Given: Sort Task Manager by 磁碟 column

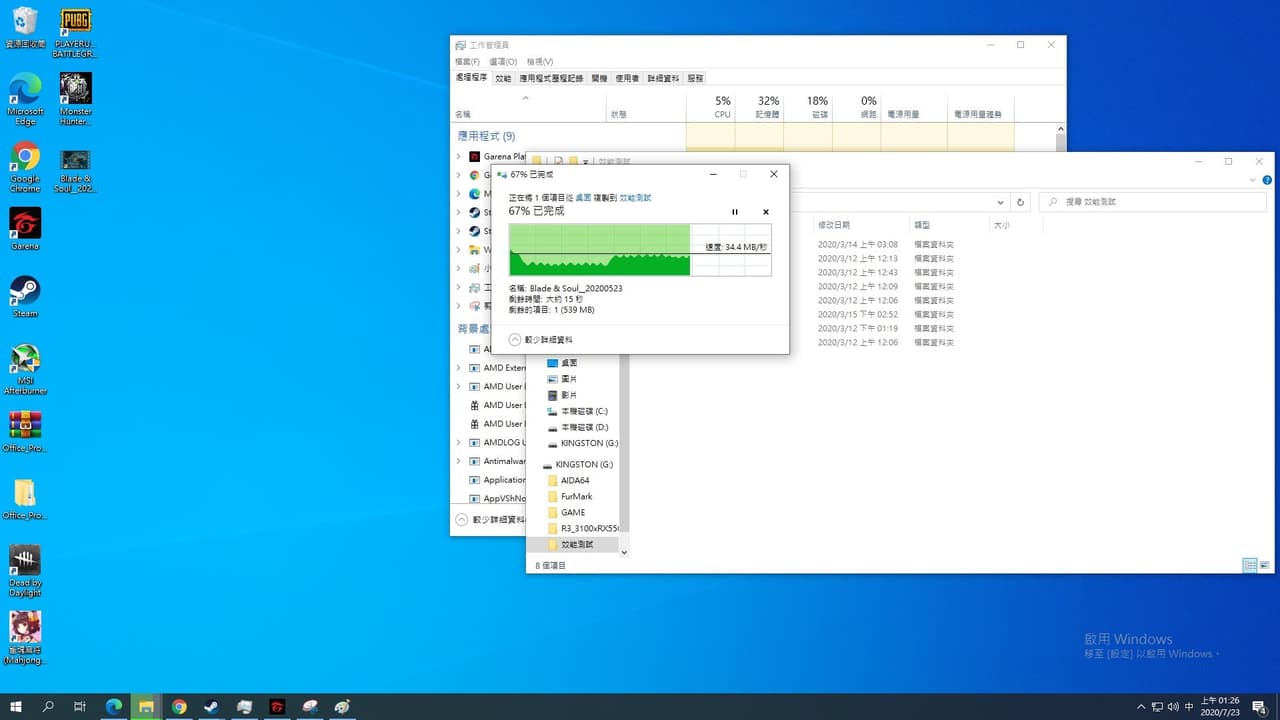Looking at the screenshot, I should (x=807, y=106).
